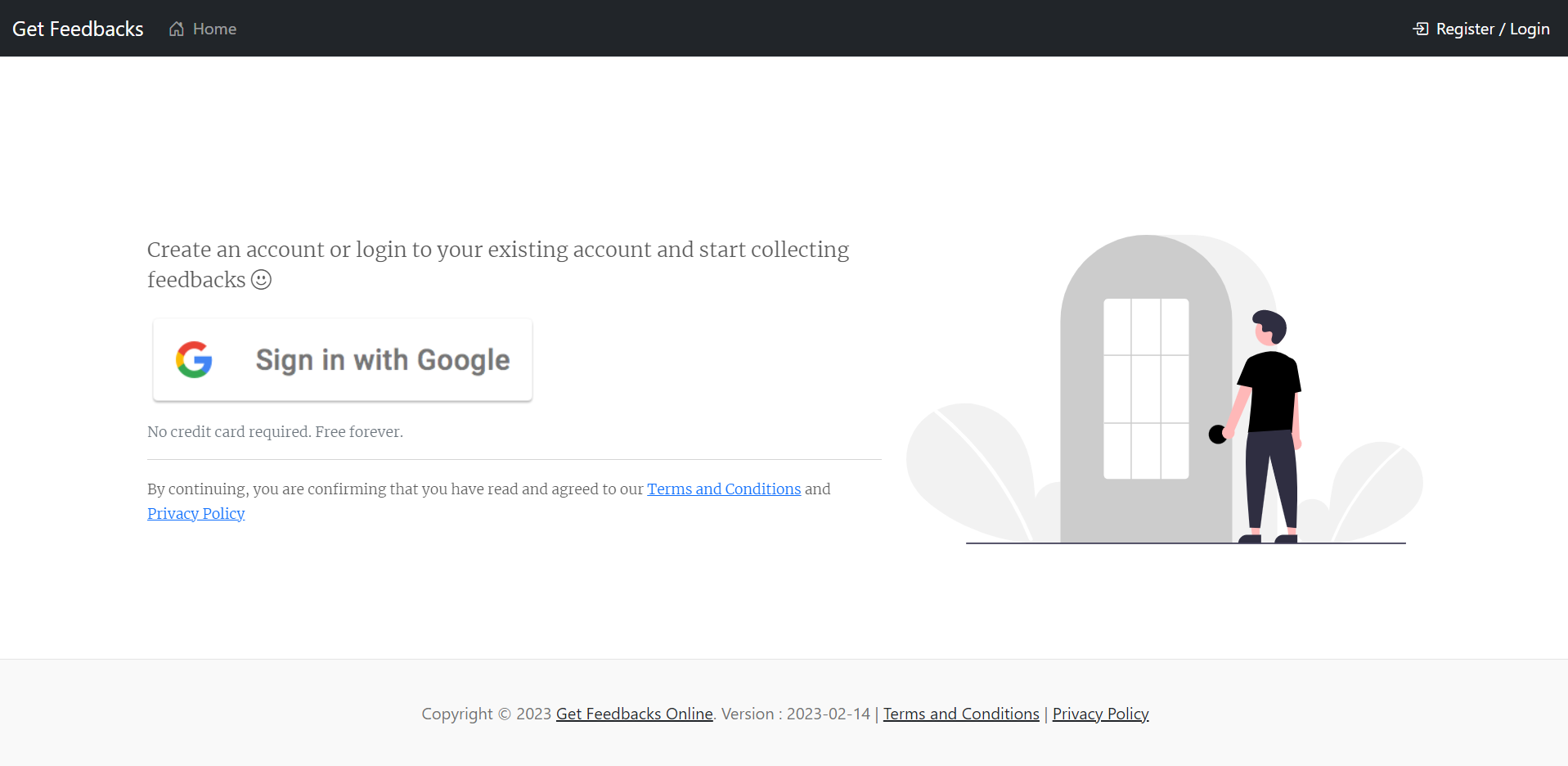Open Terms and Conditions link in body text
Viewport: 1568px width, 766px height.
(724, 489)
